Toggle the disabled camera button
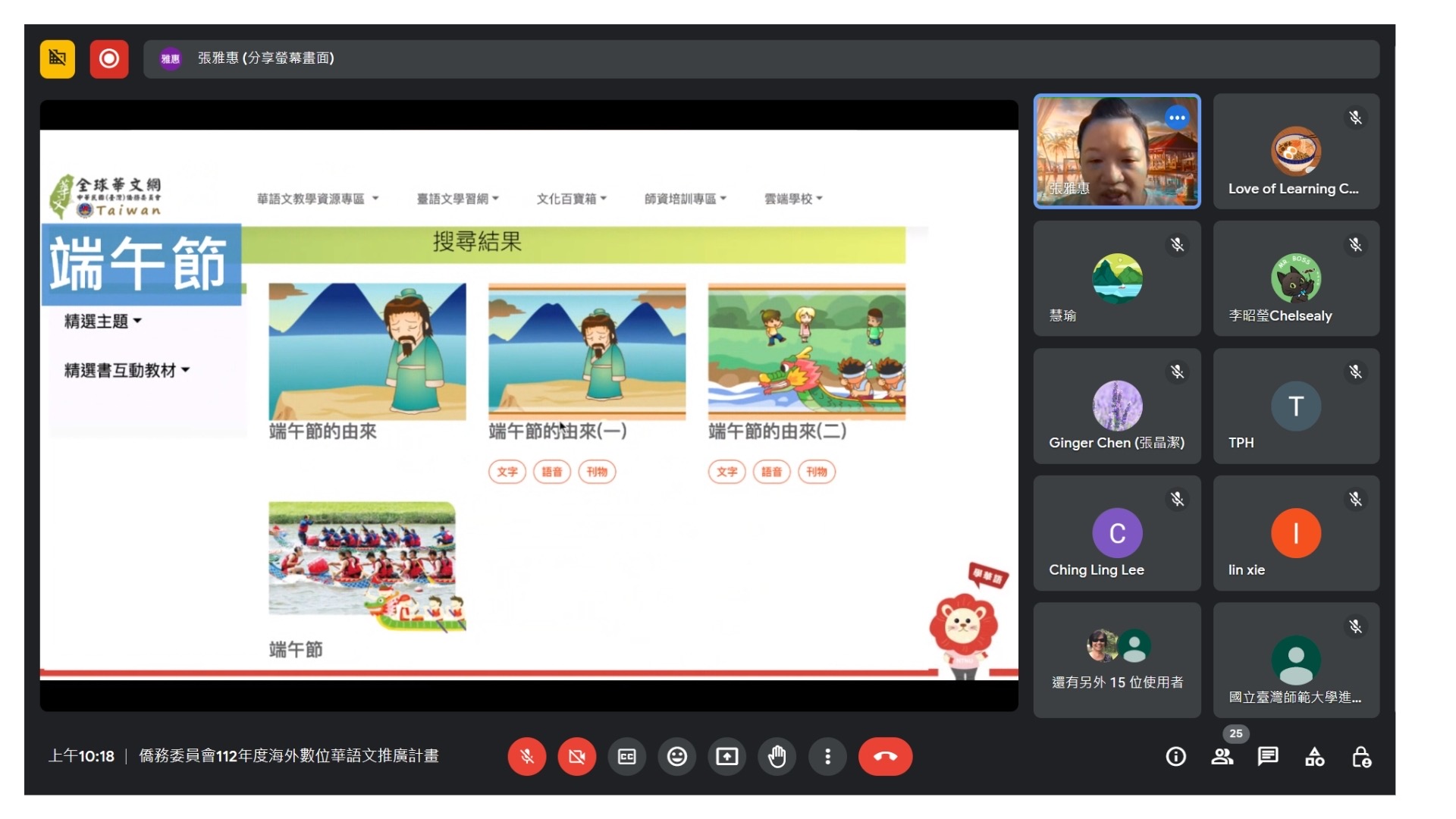 [x=576, y=756]
